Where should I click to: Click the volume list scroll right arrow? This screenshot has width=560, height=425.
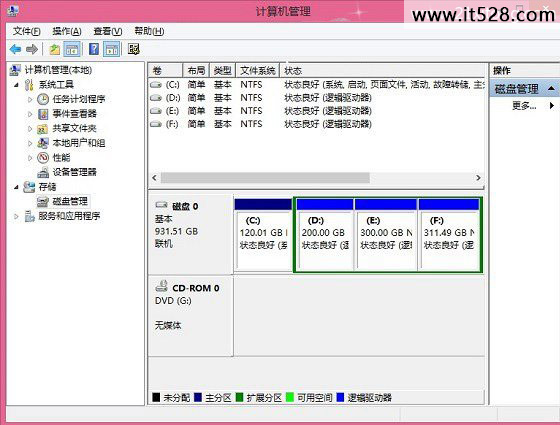coord(478,178)
